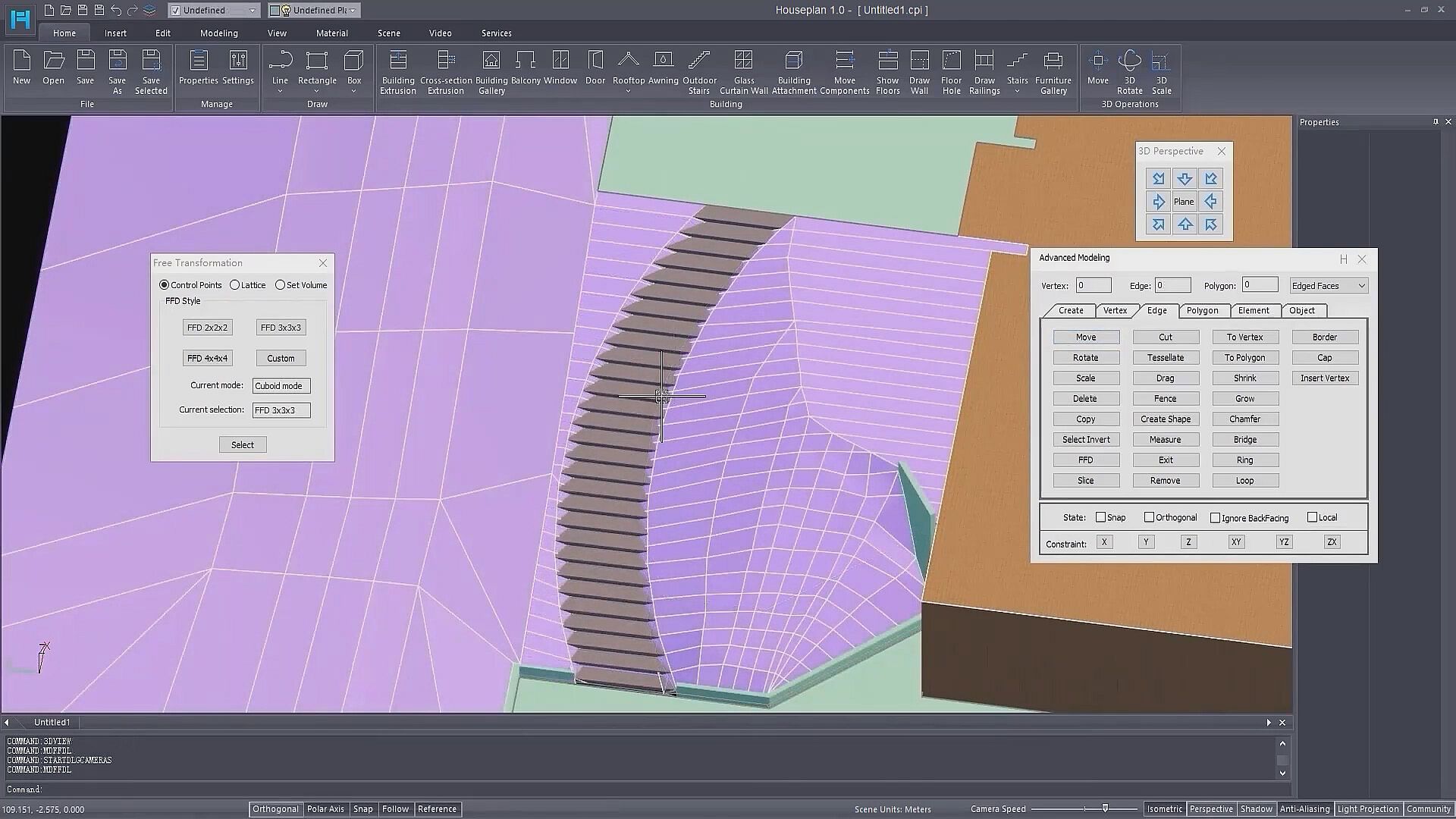Click the Outdoor Stairs icon
1456x819 pixels.
[699, 61]
